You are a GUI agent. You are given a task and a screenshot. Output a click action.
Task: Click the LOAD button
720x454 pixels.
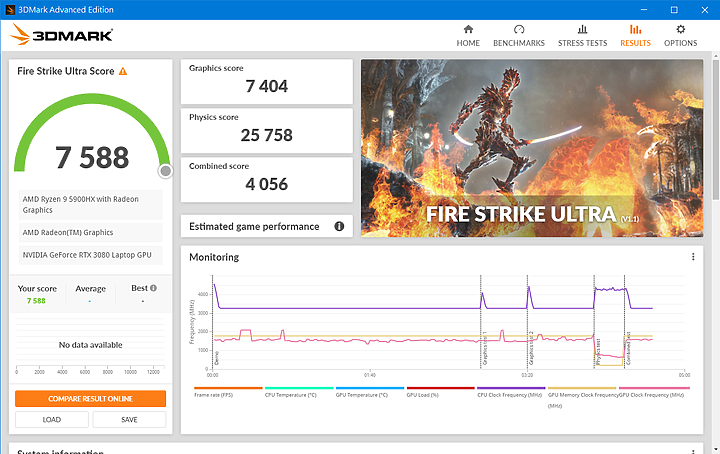[52, 420]
